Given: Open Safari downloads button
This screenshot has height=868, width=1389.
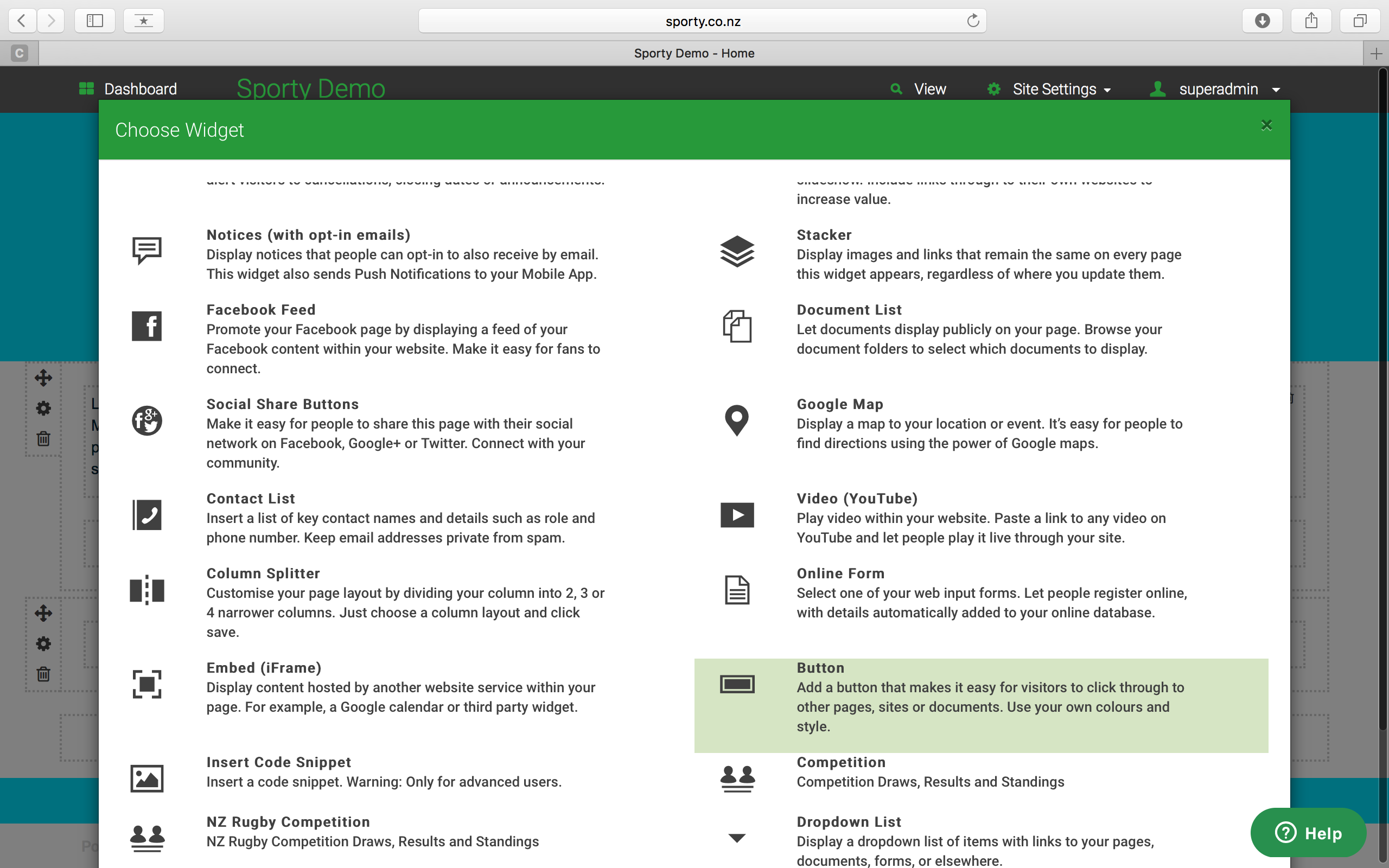Looking at the screenshot, I should (x=1262, y=21).
